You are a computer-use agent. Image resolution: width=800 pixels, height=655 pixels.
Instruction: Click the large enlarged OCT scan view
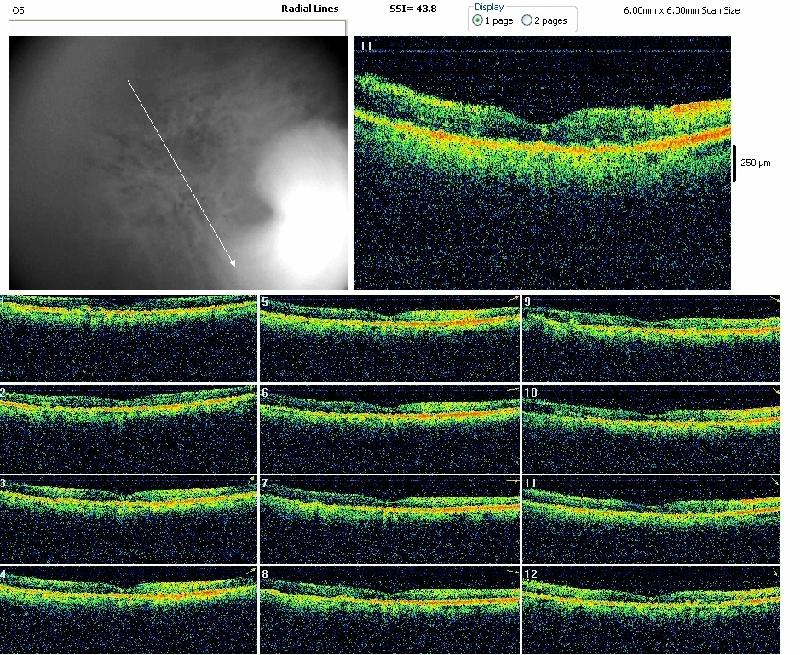point(542,165)
